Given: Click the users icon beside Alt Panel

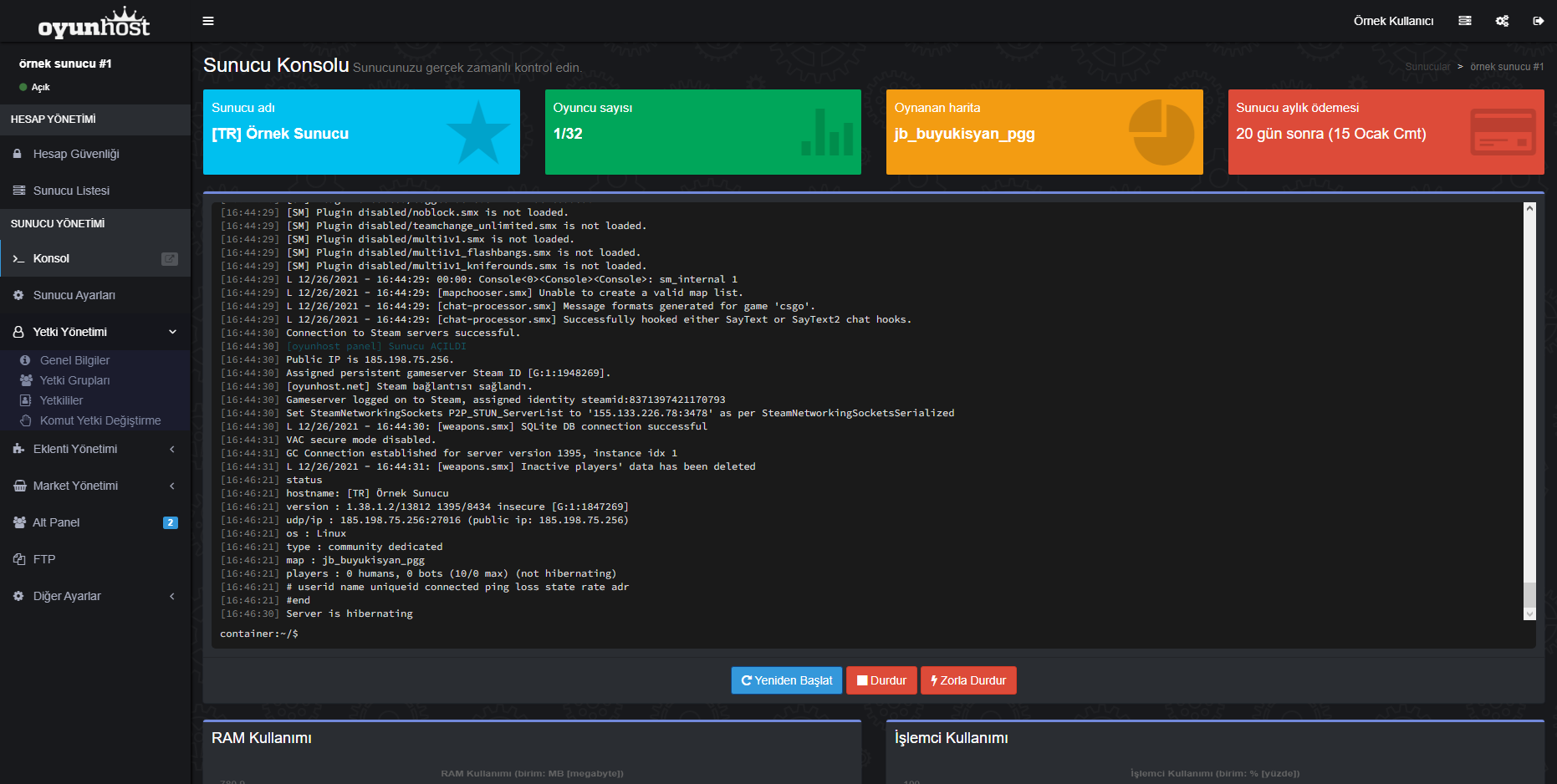Looking at the screenshot, I should (x=19, y=522).
